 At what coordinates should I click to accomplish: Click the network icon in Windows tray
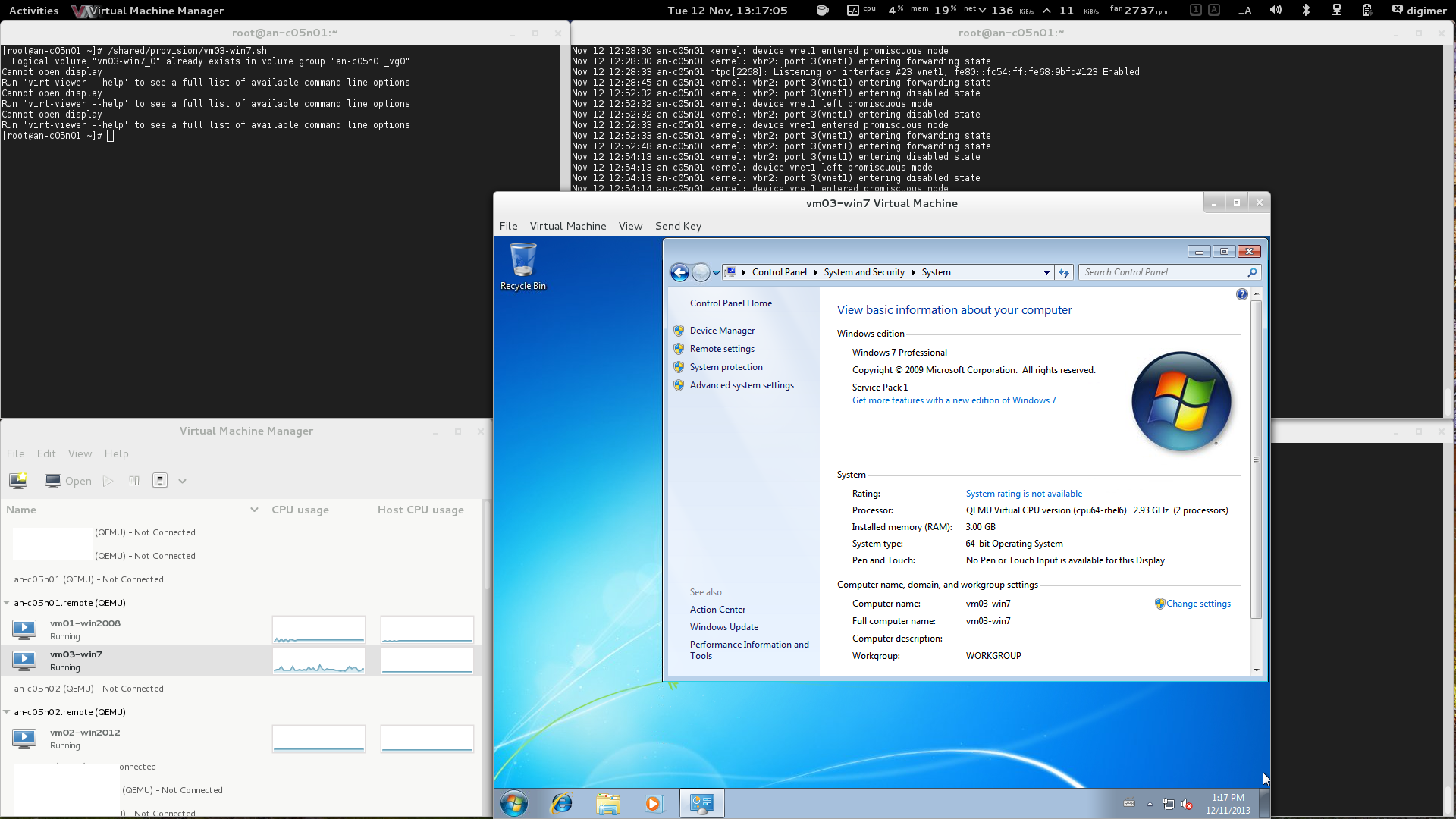pos(1168,804)
